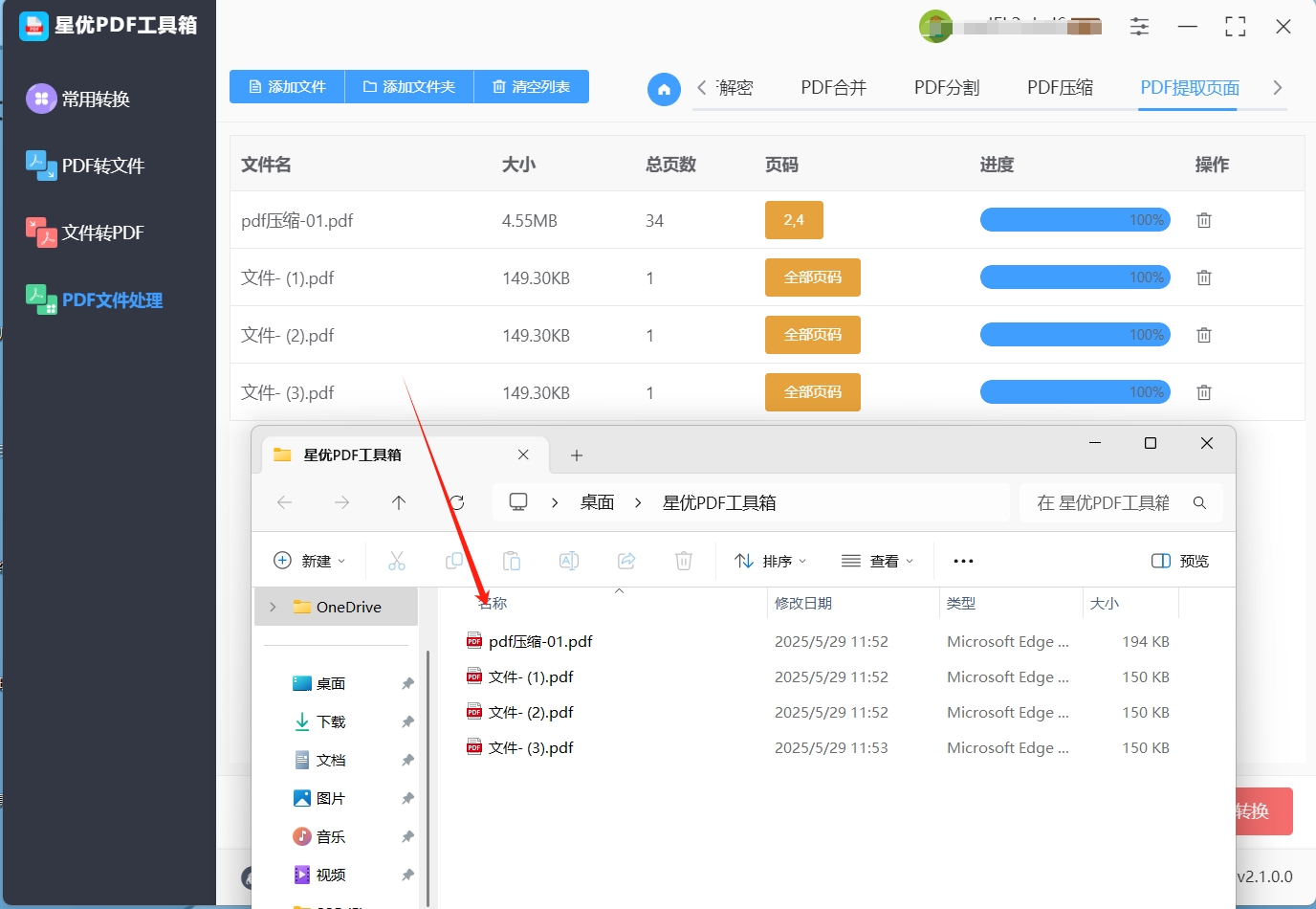Go back in the Explorer window
The image size is (1316, 909).
click(x=284, y=502)
